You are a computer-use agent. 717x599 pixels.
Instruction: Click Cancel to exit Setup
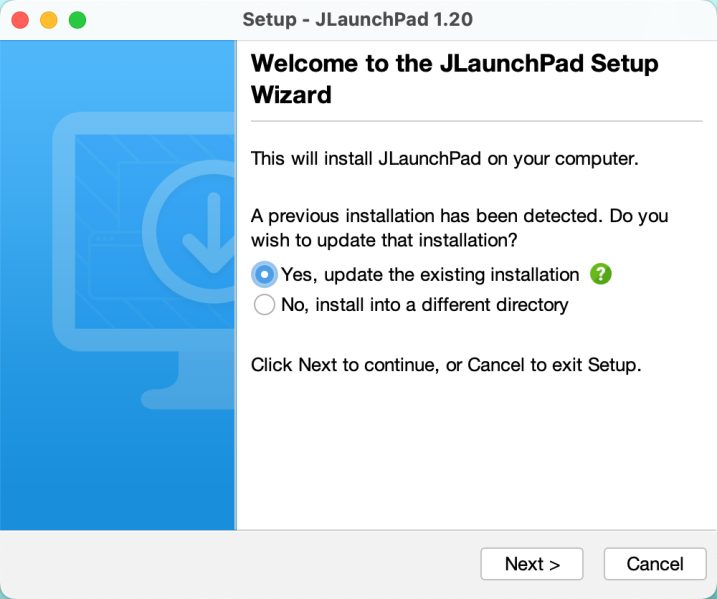point(654,564)
